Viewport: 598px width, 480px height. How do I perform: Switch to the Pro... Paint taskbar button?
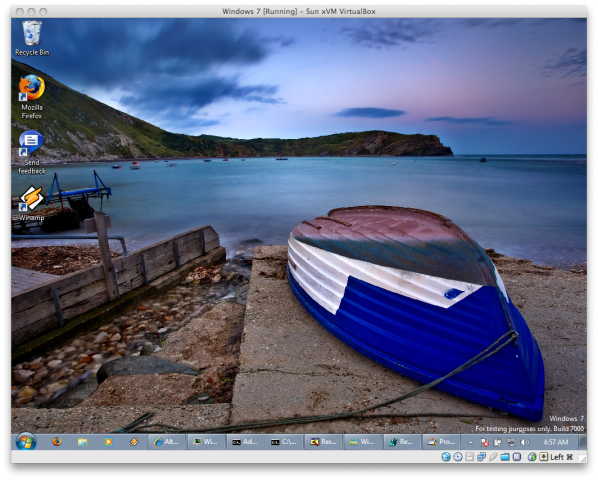(x=441, y=442)
